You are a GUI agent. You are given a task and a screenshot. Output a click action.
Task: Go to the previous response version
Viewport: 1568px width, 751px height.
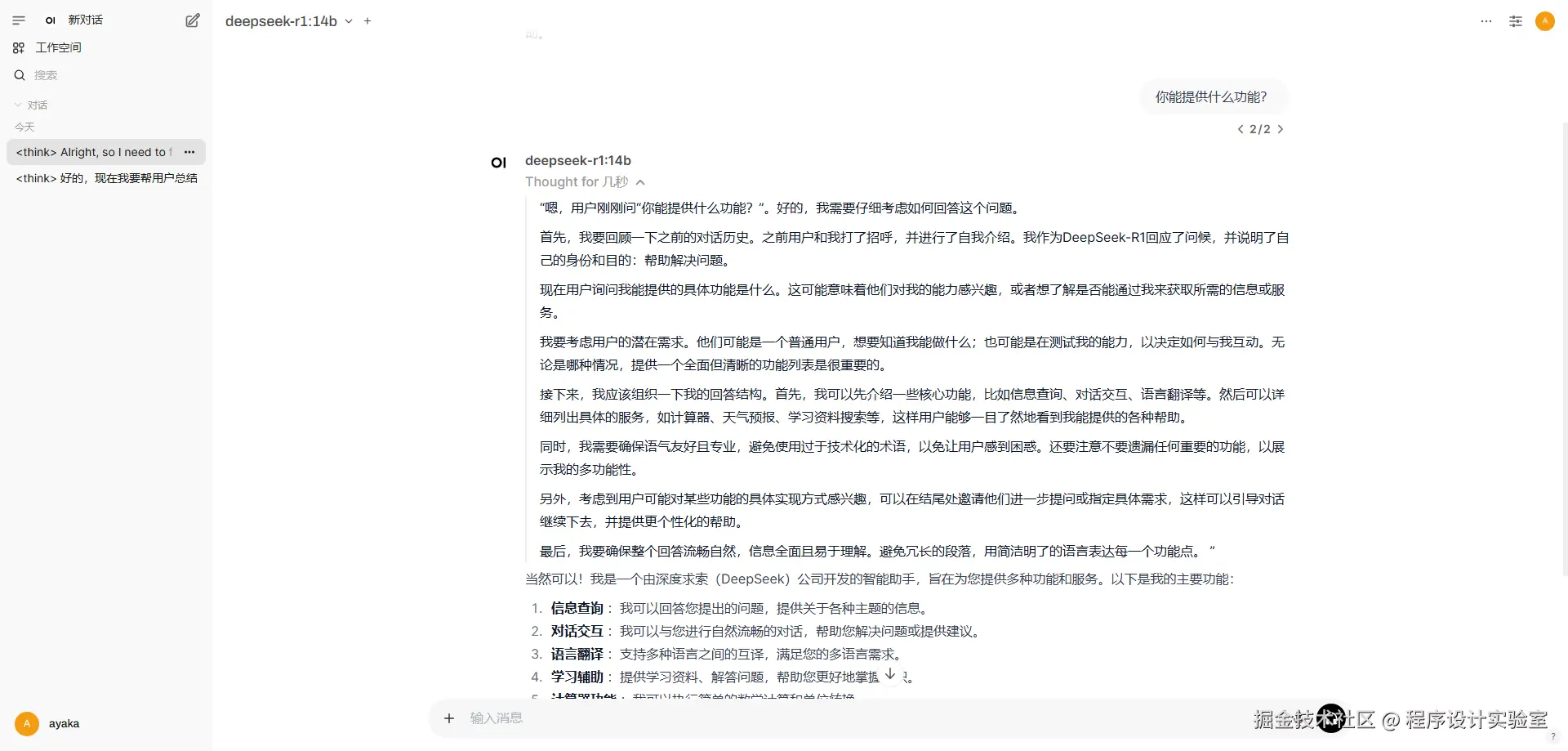(x=1241, y=129)
